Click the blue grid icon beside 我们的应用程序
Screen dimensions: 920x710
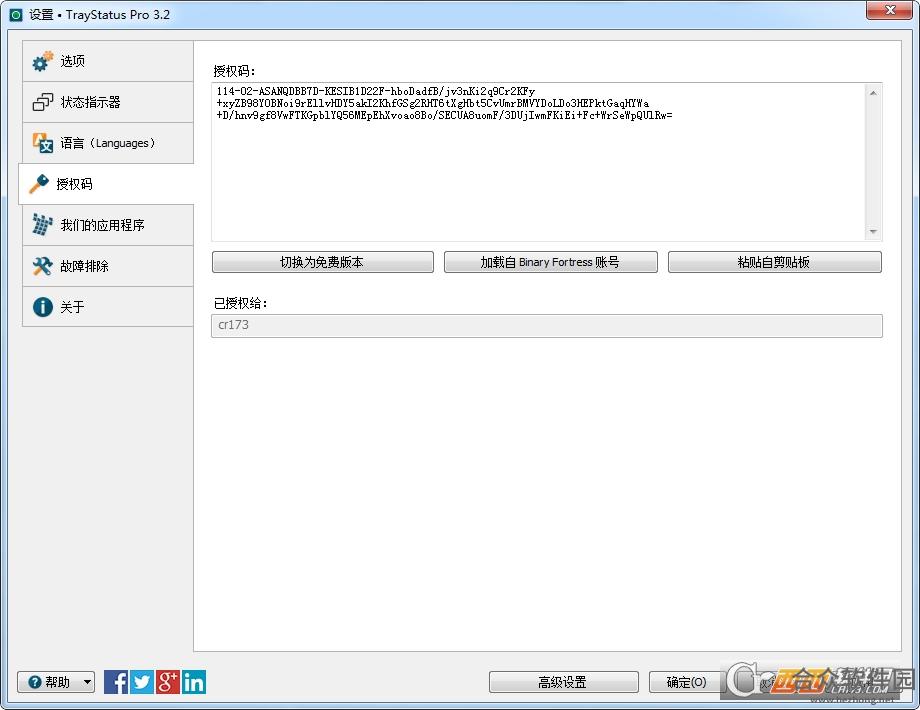tap(42, 225)
